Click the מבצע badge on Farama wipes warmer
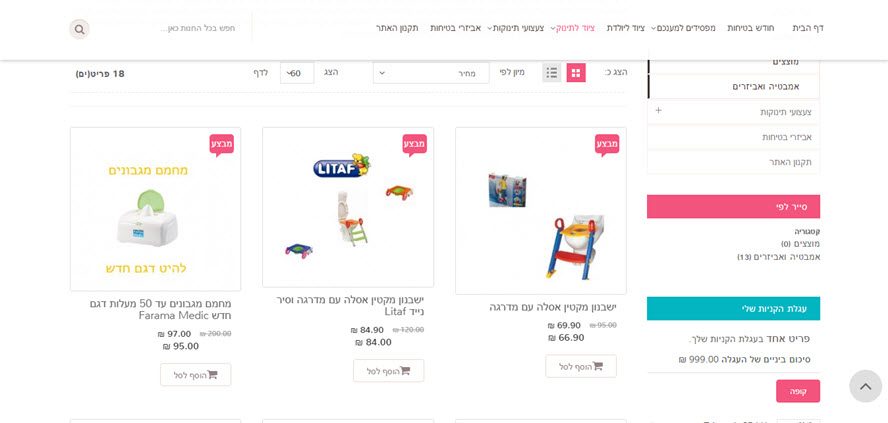Viewport: 888px width, 423px height. pos(221,144)
